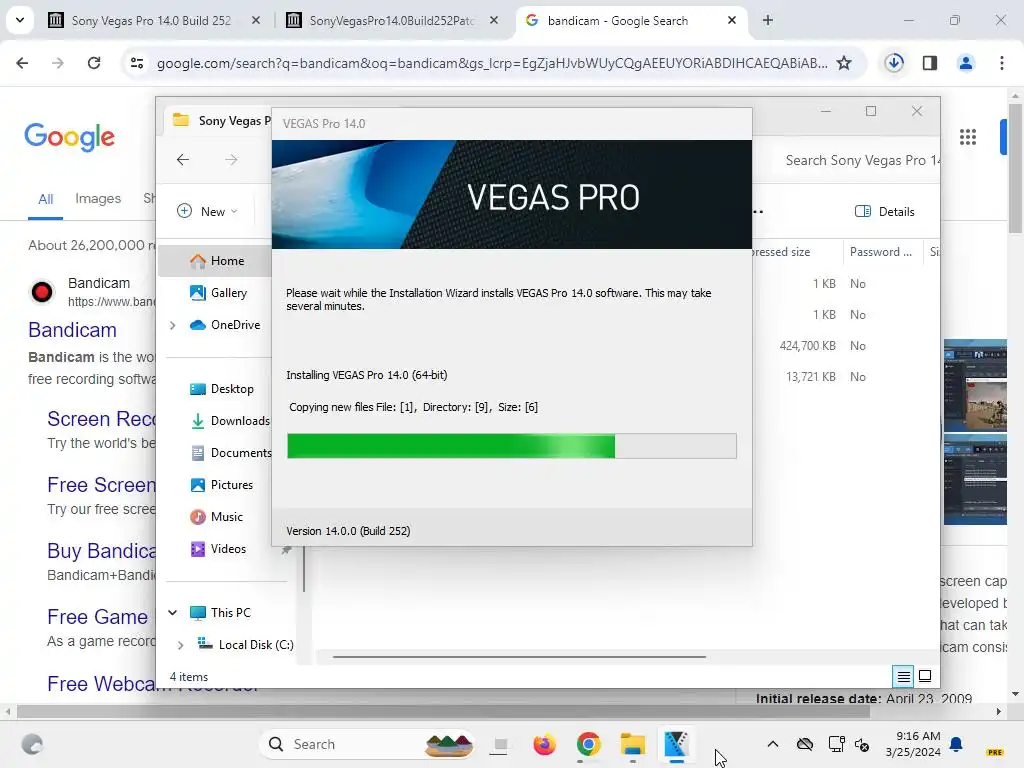
Task: Switch to the Sony Vegas Pro 14.0 Build 252 tab
Action: 152,20
